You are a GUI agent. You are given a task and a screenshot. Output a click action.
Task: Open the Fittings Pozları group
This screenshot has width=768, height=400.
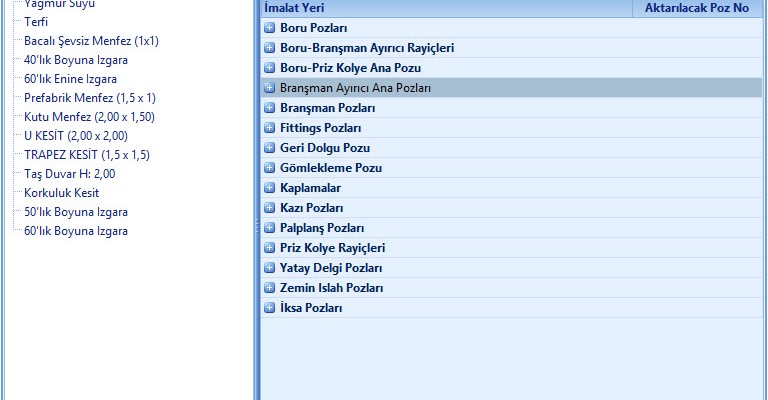[x=269, y=128]
